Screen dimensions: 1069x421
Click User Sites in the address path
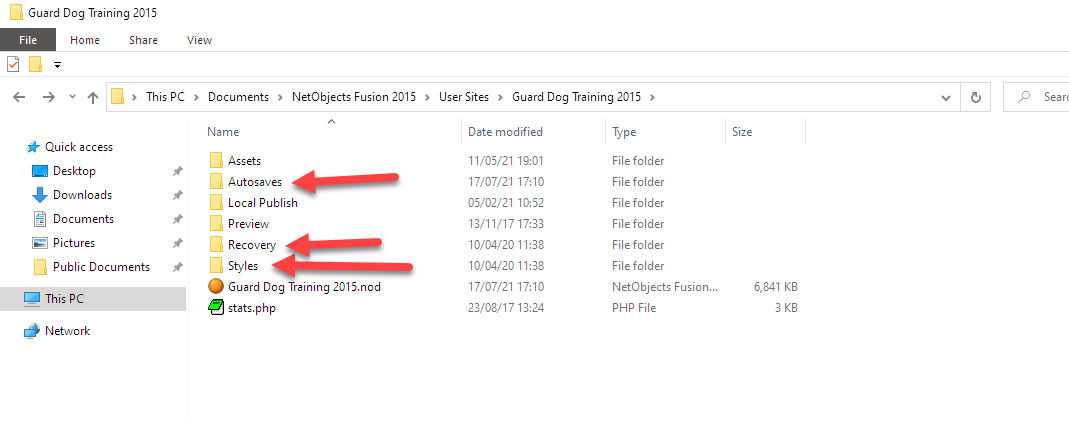tap(464, 97)
